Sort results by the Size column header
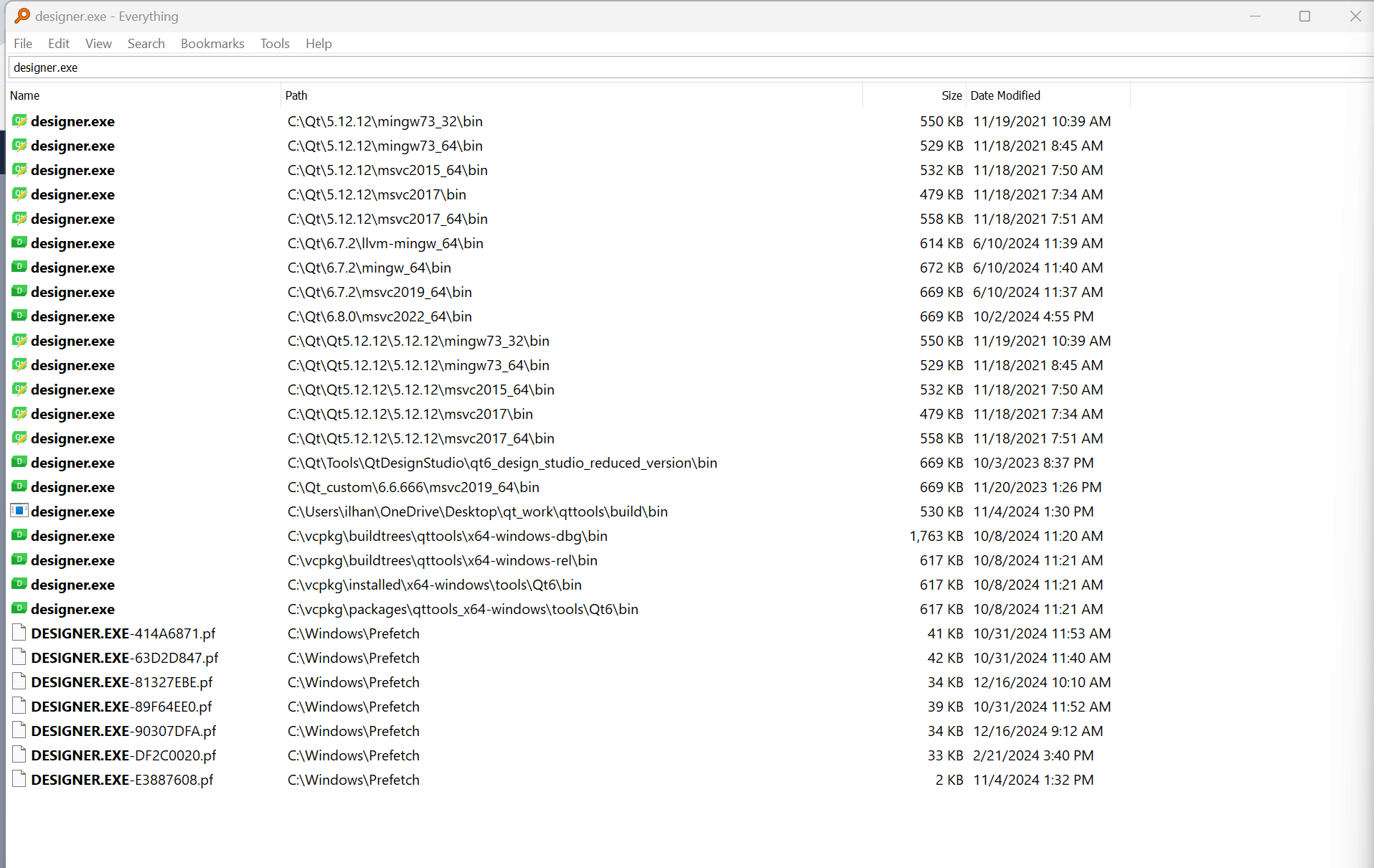The image size is (1374, 868). (914, 95)
